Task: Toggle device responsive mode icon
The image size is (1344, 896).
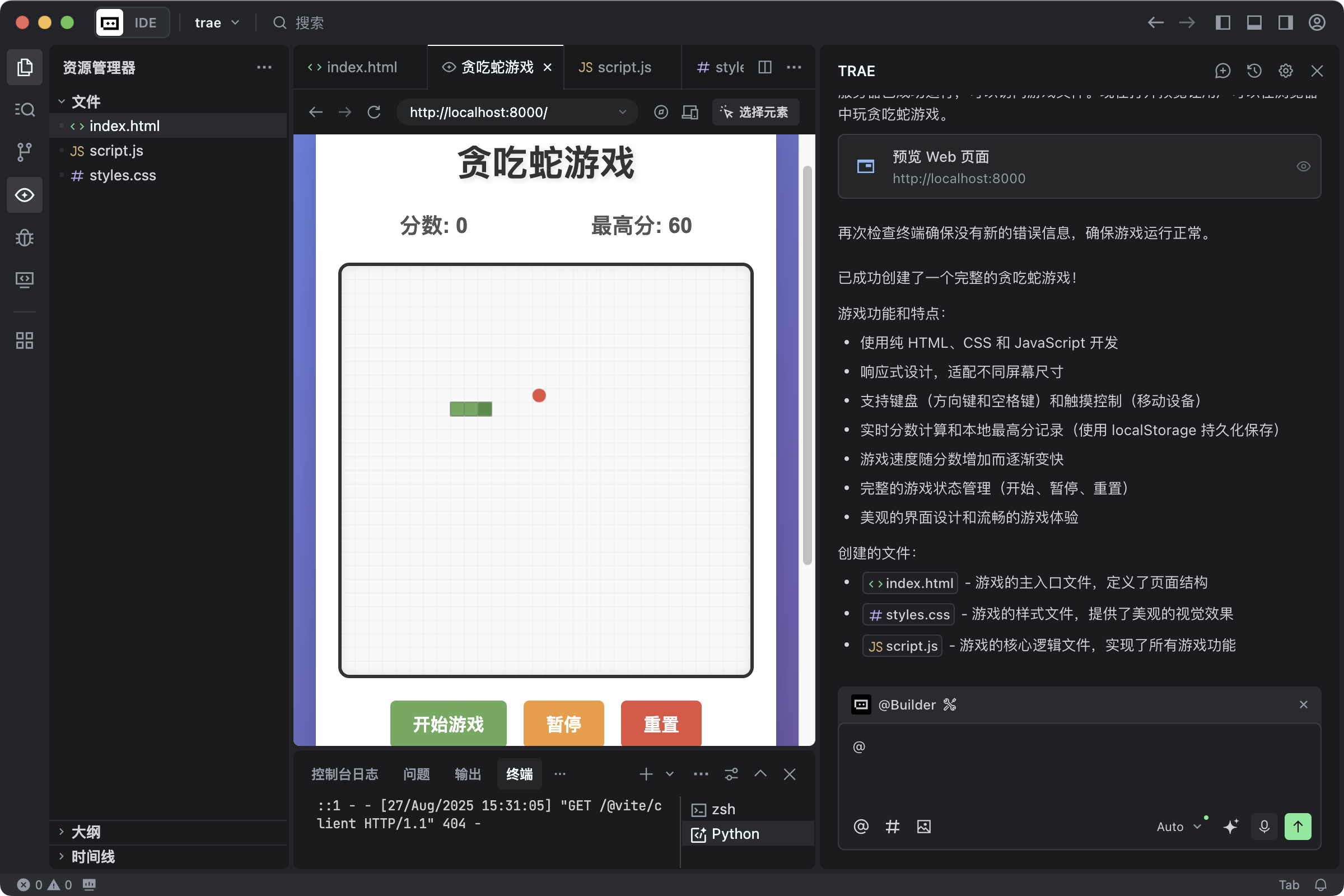Action: pyautogui.click(x=690, y=112)
